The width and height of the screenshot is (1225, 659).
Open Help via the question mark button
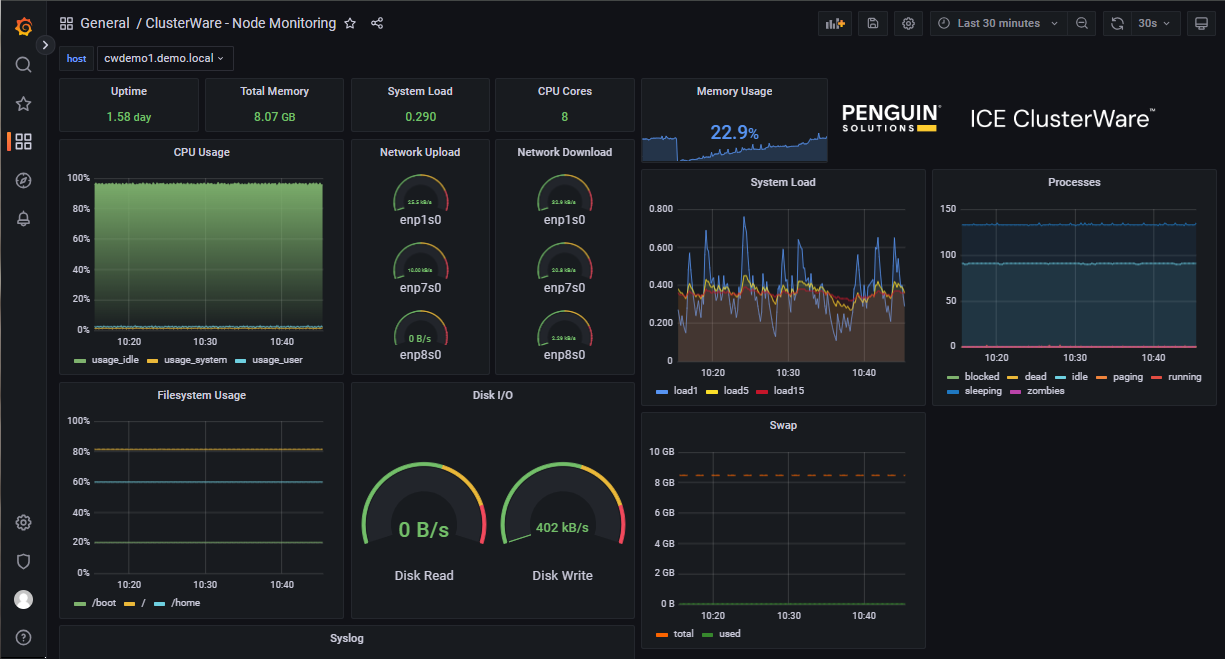(23, 637)
